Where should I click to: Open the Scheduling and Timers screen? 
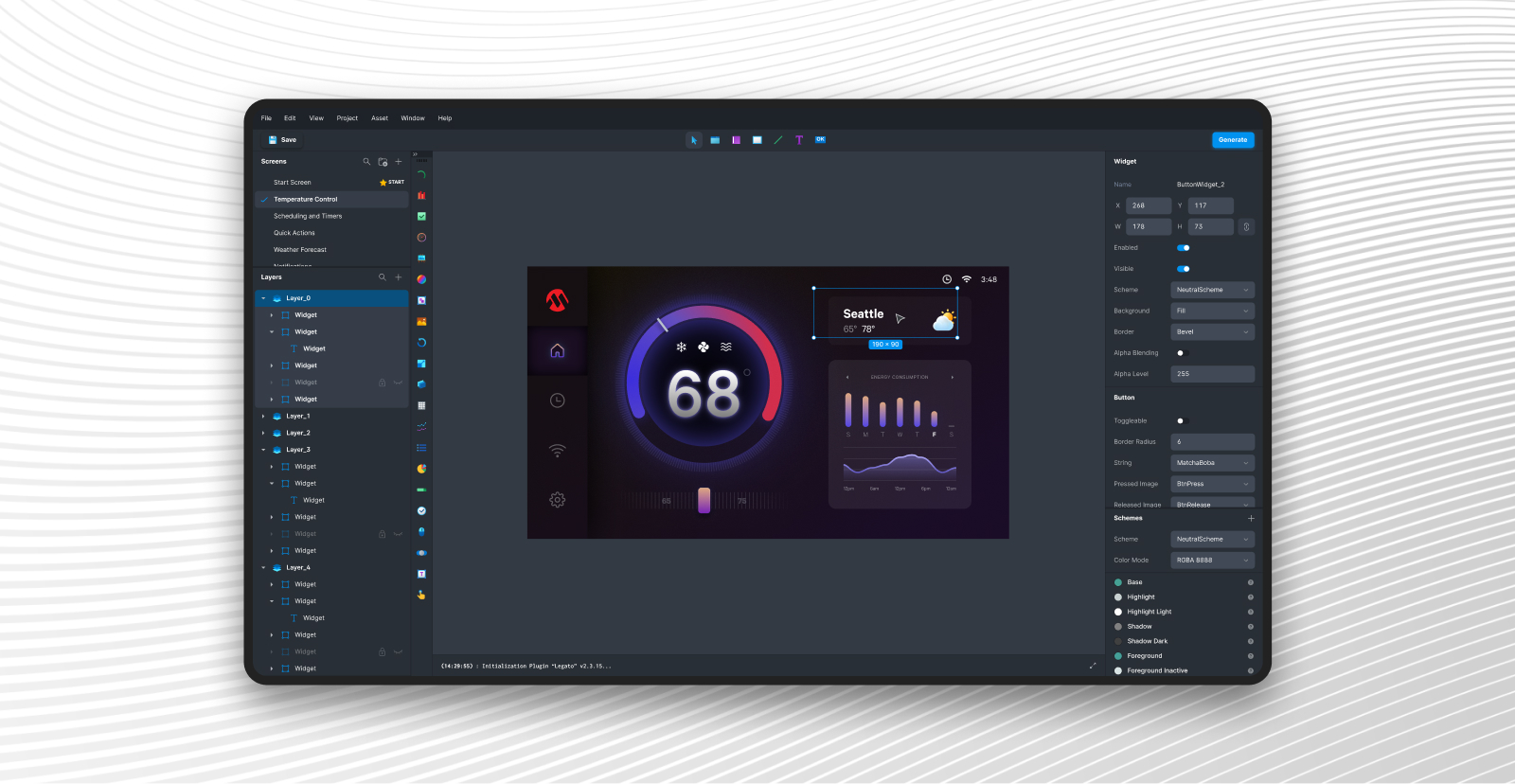coord(308,216)
